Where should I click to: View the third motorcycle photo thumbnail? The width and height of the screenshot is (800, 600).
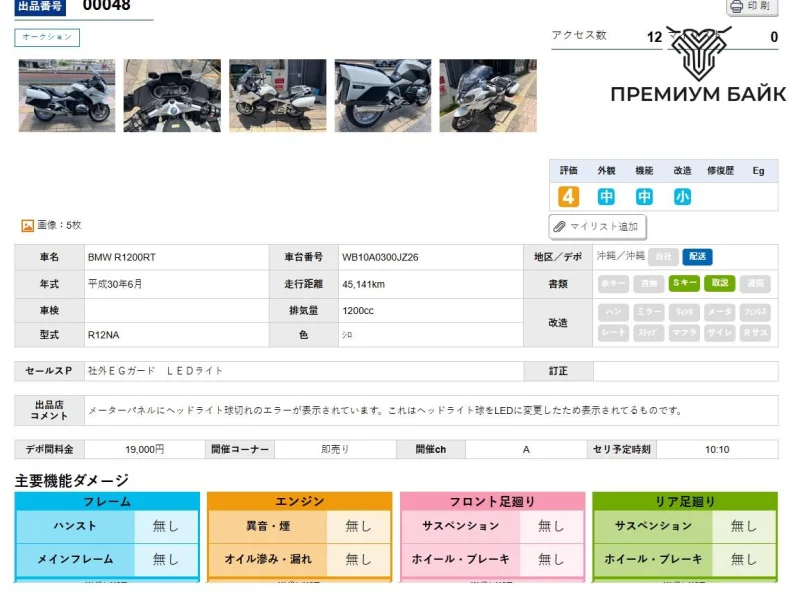[277, 96]
